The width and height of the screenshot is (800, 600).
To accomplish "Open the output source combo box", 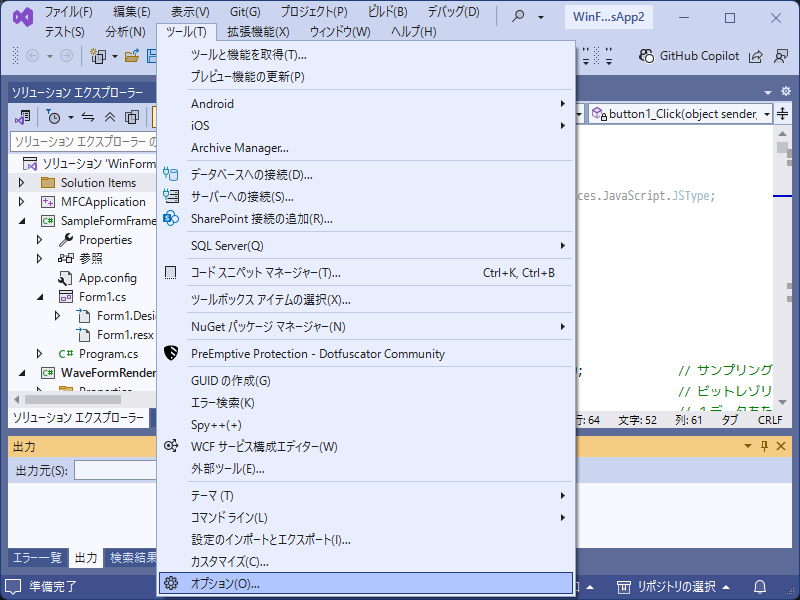I will pyautogui.click(x=116, y=470).
